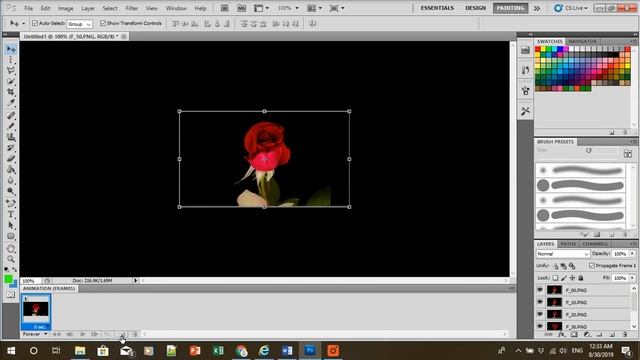This screenshot has height=360, width=640.
Task: Select the Zoom tool in toolbox
Action: [11, 259]
